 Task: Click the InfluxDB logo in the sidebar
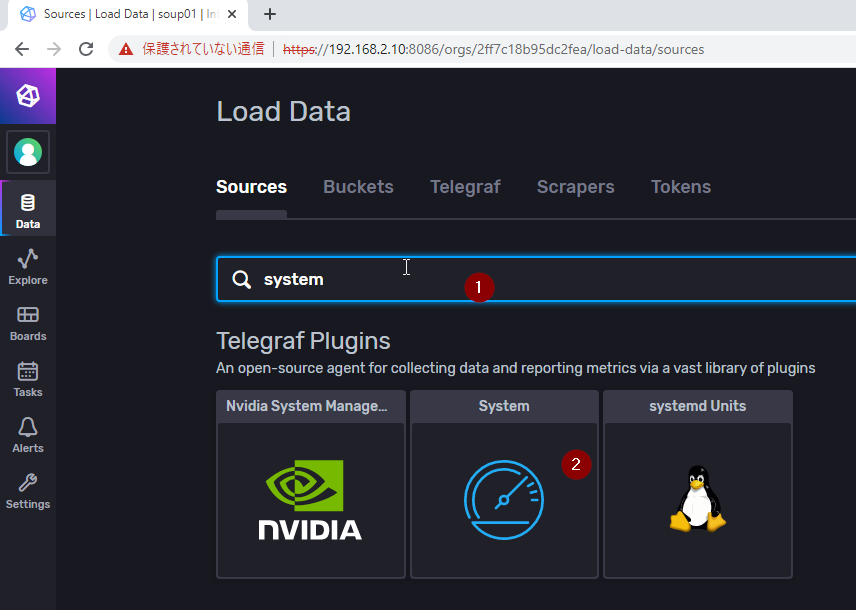pyautogui.click(x=28, y=96)
